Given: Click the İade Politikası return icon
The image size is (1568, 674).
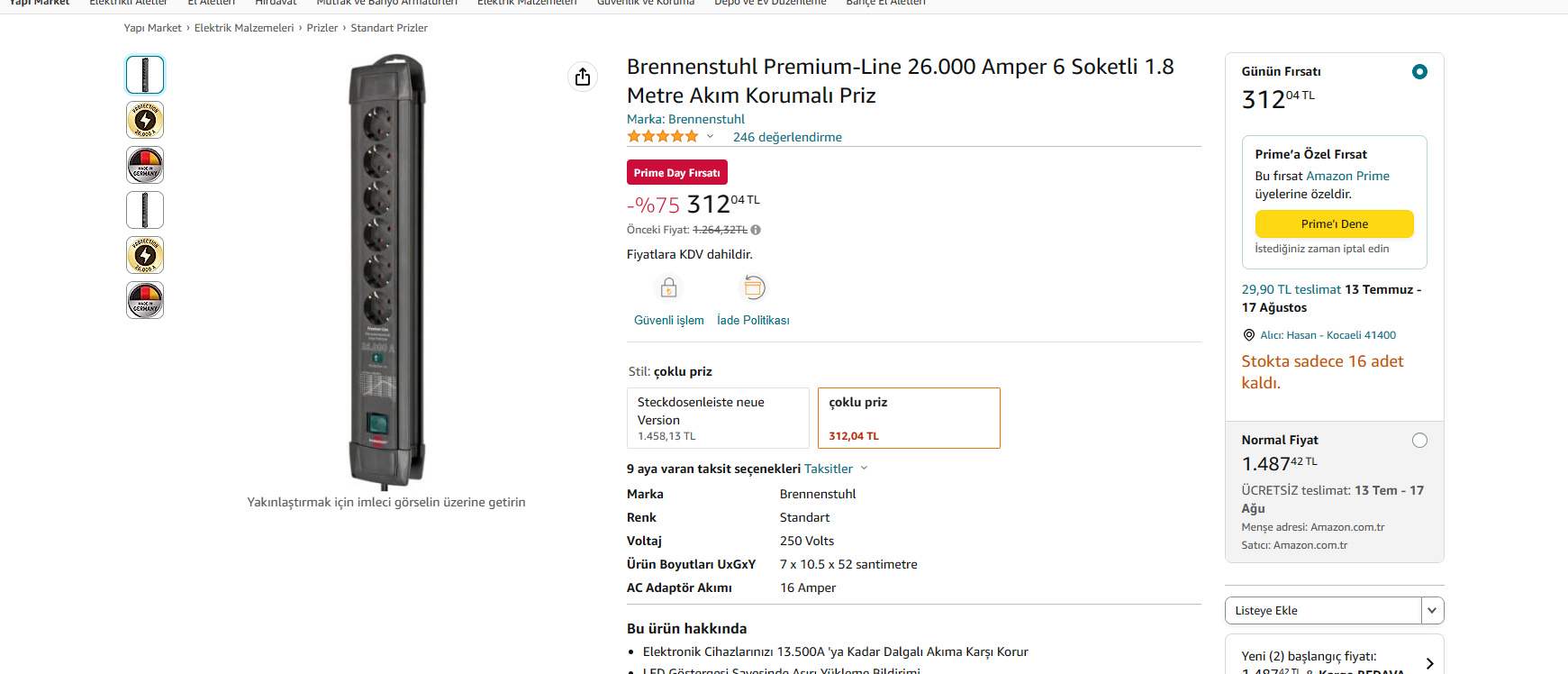Looking at the screenshot, I should (x=754, y=288).
